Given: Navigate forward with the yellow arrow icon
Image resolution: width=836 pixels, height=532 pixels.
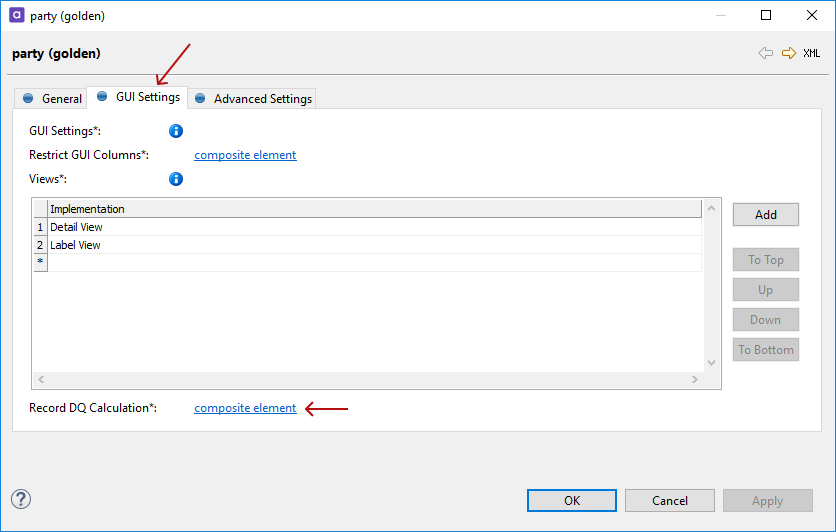Looking at the screenshot, I should click(789, 53).
